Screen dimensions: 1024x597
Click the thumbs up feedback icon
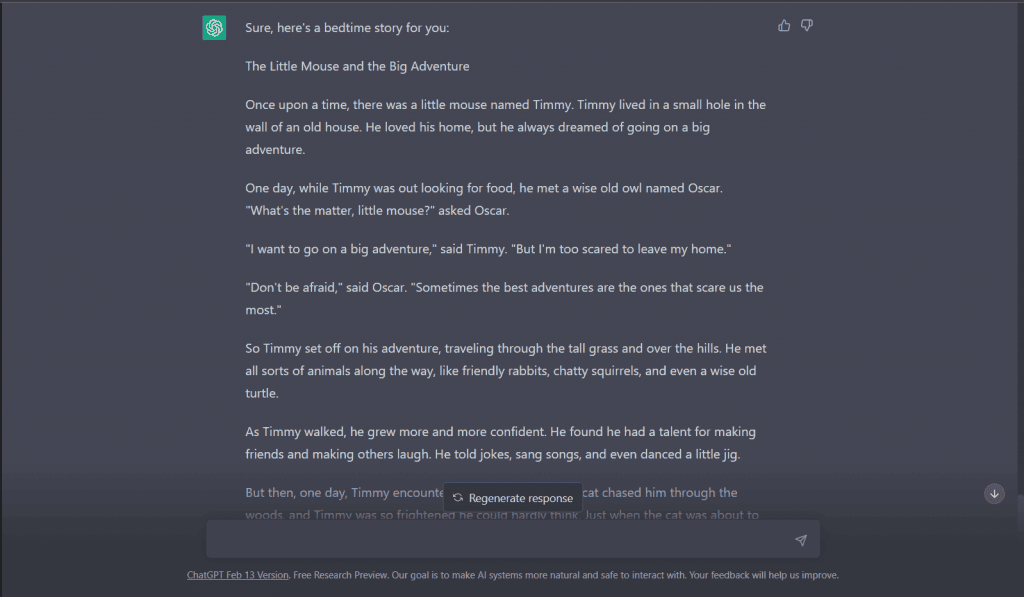tap(784, 26)
